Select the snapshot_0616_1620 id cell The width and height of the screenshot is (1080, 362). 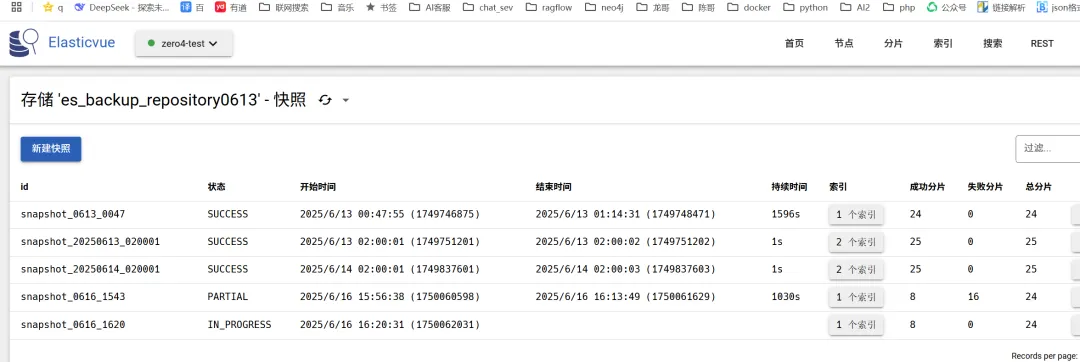point(73,325)
